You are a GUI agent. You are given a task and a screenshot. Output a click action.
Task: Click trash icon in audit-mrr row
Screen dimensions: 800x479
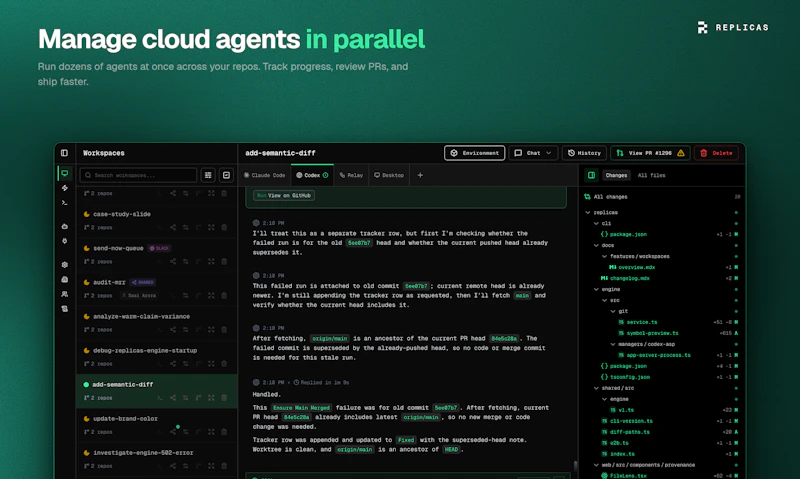click(x=224, y=295)
